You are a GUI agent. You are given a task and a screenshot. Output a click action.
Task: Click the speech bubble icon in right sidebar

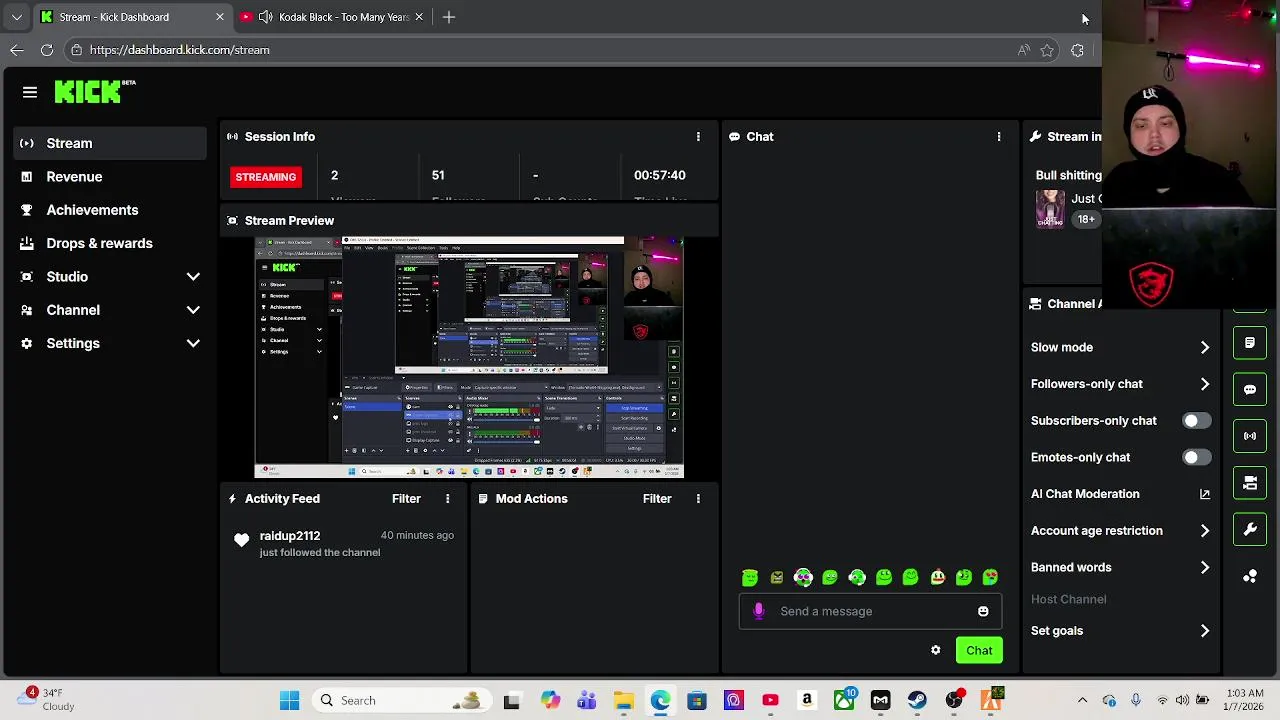click(x=1250, y=390)
